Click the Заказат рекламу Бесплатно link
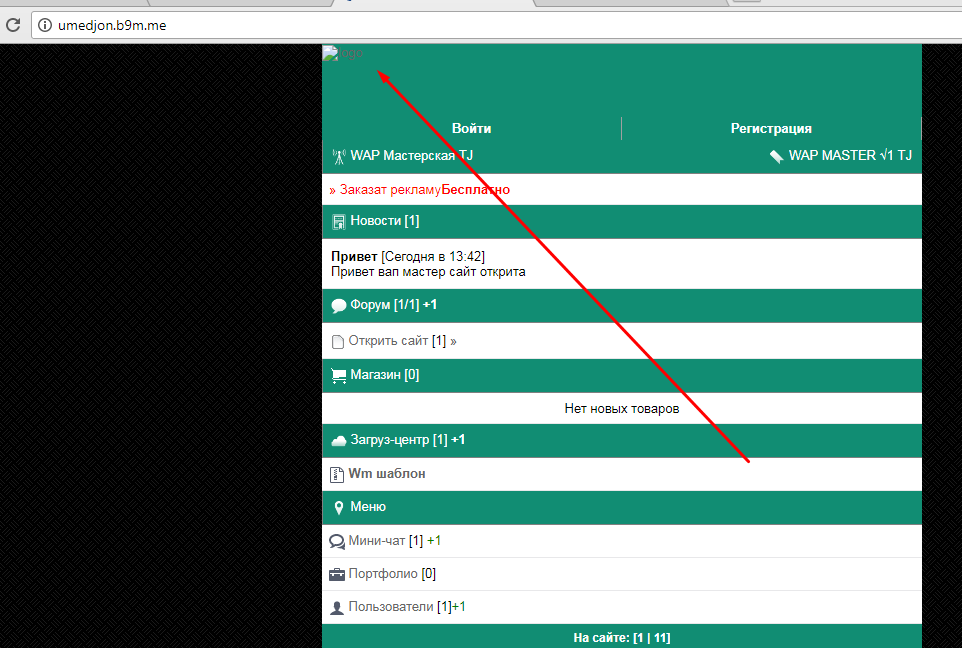The height and width of the screenshot is (648, 962). tap(420, 190)
